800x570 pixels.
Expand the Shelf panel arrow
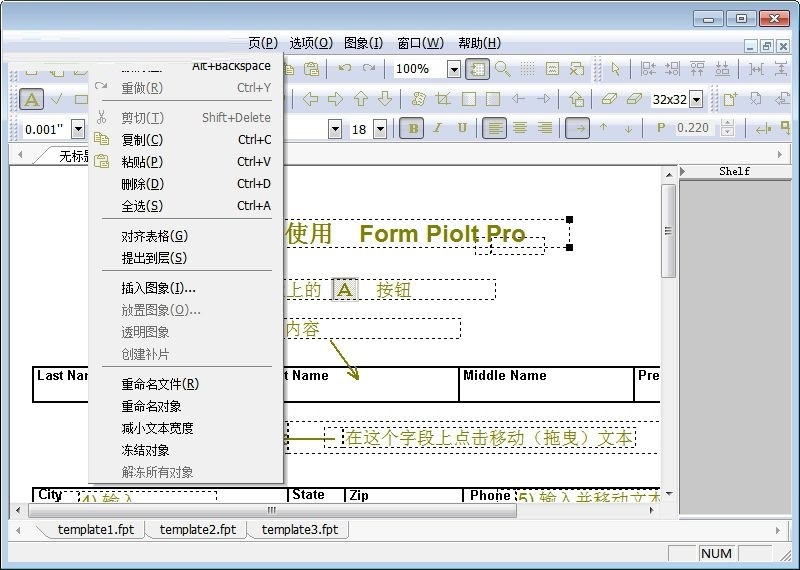point(683,171)
